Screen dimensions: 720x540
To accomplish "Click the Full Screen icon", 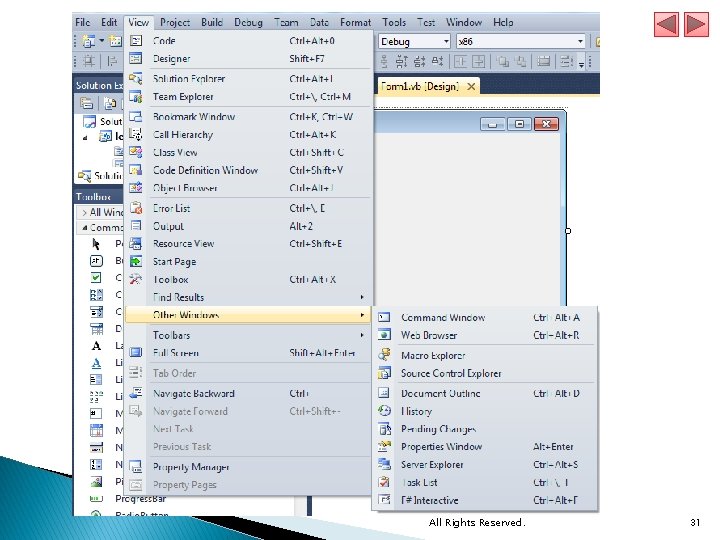I will [x=136, y=352].
